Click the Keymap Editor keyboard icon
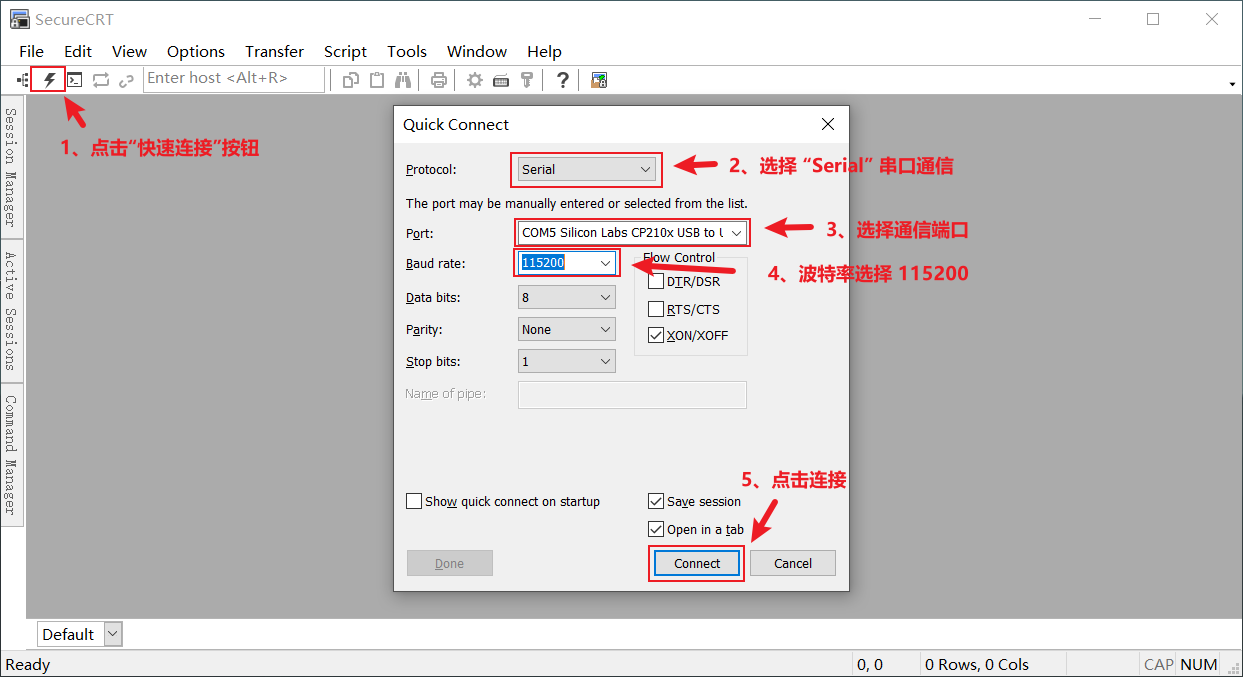Screen dimensions: 1243x677 501,80
